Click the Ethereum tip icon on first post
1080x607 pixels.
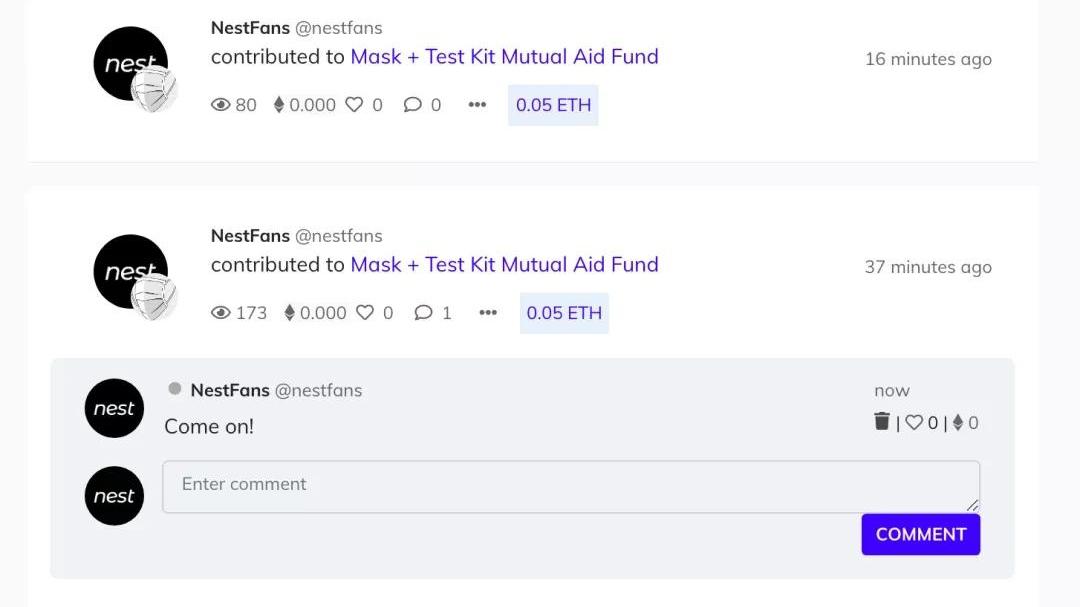tap(279, 105)
